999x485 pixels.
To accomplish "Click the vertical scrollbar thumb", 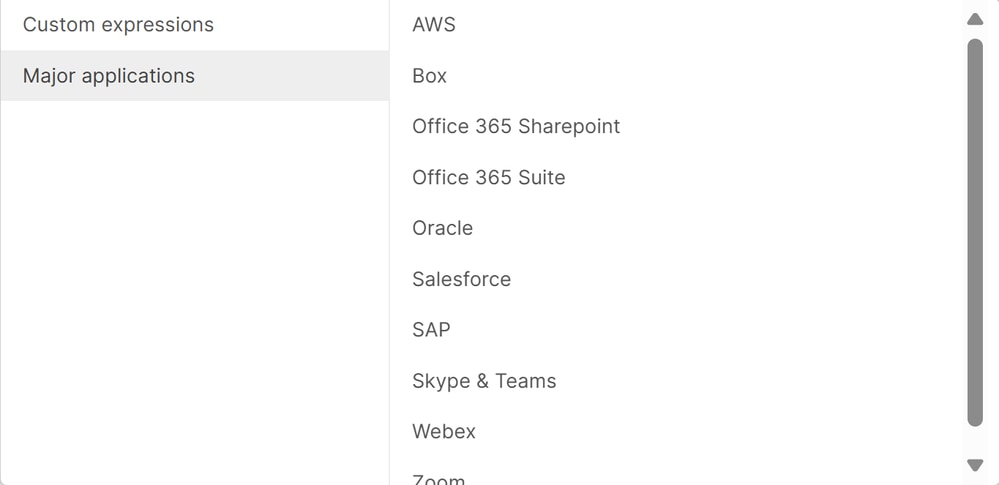I will tap(975, 233).
